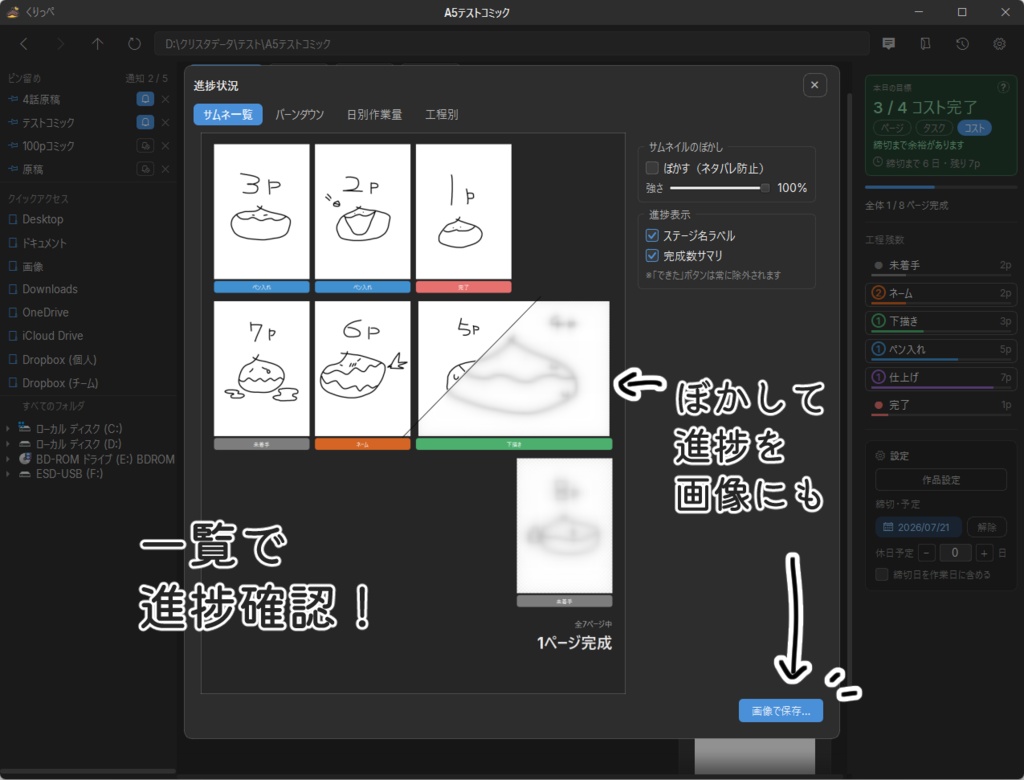Select the 7P page thumbnail
1024x780 pixels.
[261, 368]
